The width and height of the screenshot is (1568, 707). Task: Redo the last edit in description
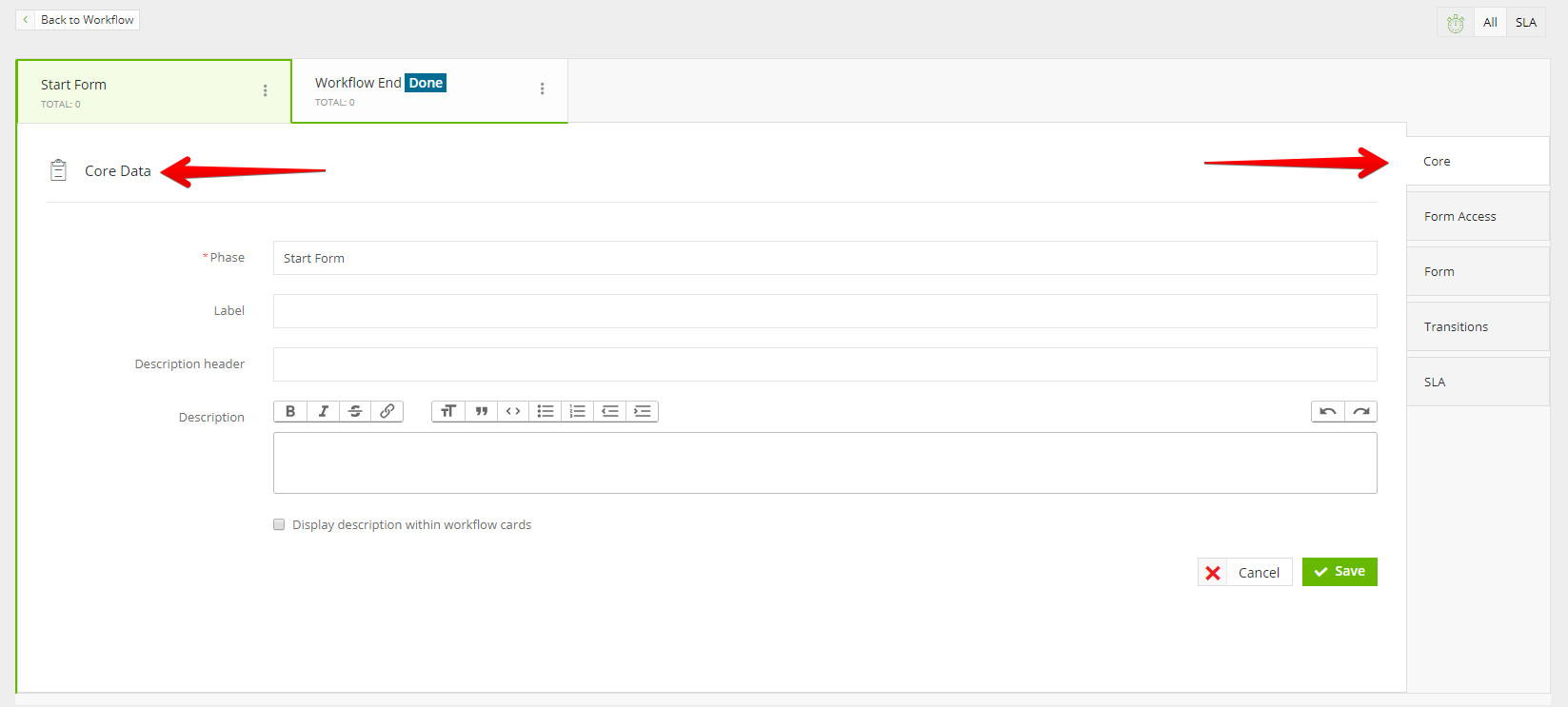click(1360, 411)
